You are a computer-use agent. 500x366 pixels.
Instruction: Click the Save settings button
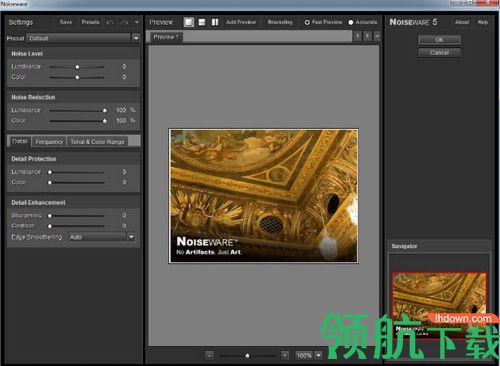[x=66, y=22]
